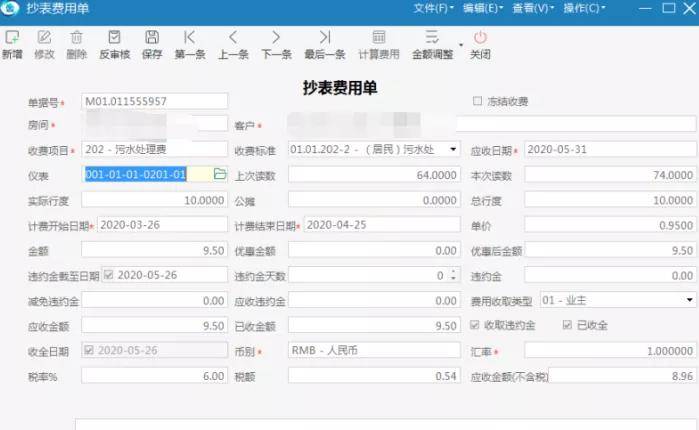Toggle the 收取违约金 checkbox
This screenshot has width=699, height=430.
(x=474, y=325)
